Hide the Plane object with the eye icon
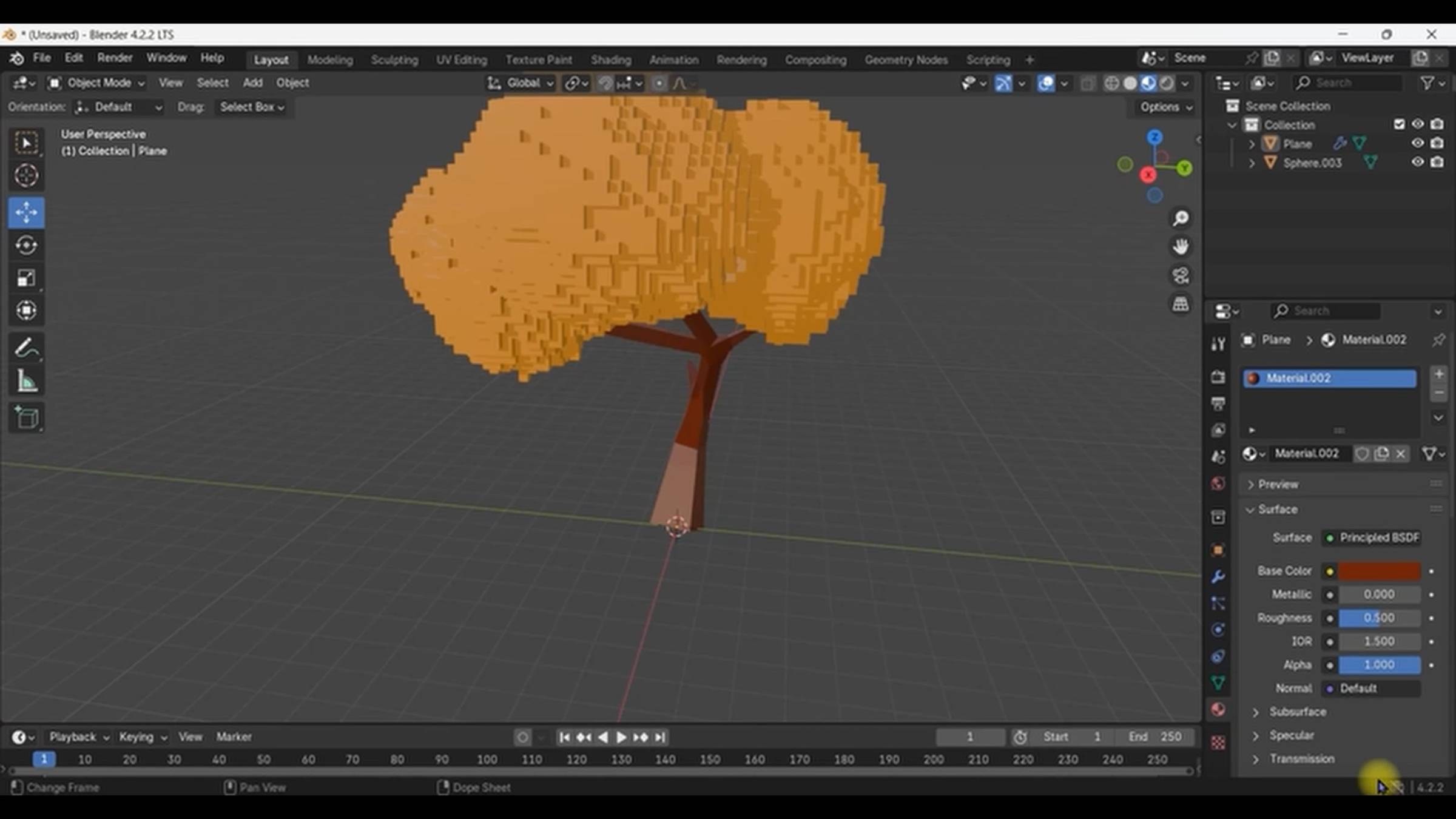The image size is (1456, 819). point(1417,143)
